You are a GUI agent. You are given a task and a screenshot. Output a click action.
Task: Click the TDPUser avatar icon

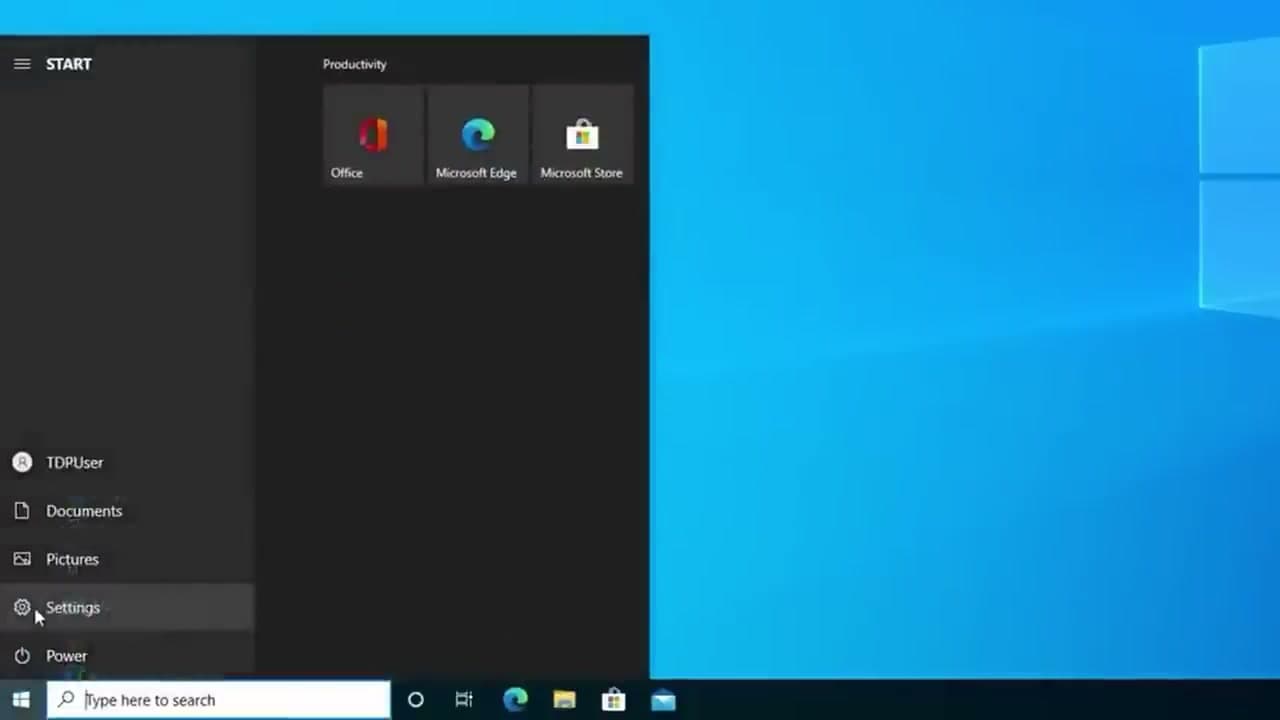coord(22,462)
